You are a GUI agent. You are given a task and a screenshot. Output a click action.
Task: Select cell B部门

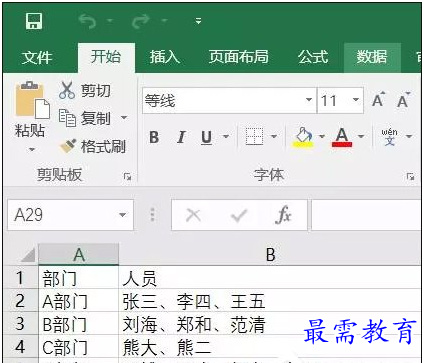coord(79,324)
